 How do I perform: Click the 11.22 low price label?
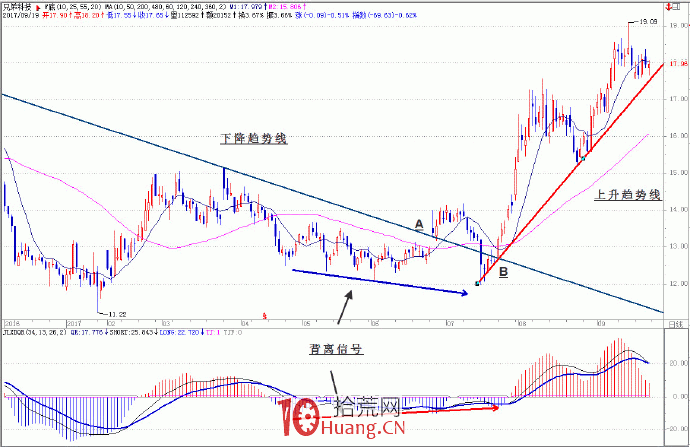pyautogui.click(x=117, y=314)
